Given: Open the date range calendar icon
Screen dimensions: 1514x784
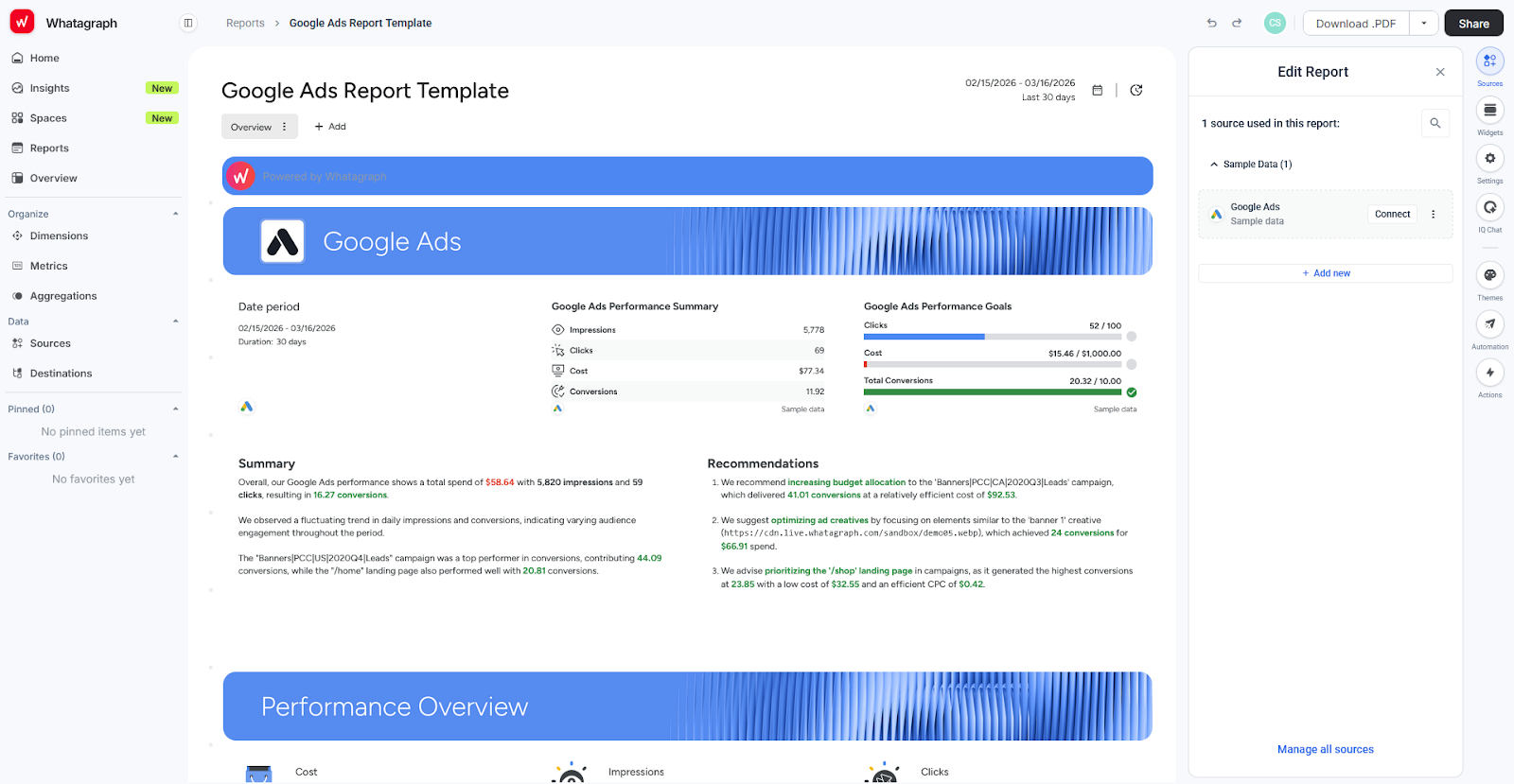Looking at the screenshot, I should (x=1098, y=90).
